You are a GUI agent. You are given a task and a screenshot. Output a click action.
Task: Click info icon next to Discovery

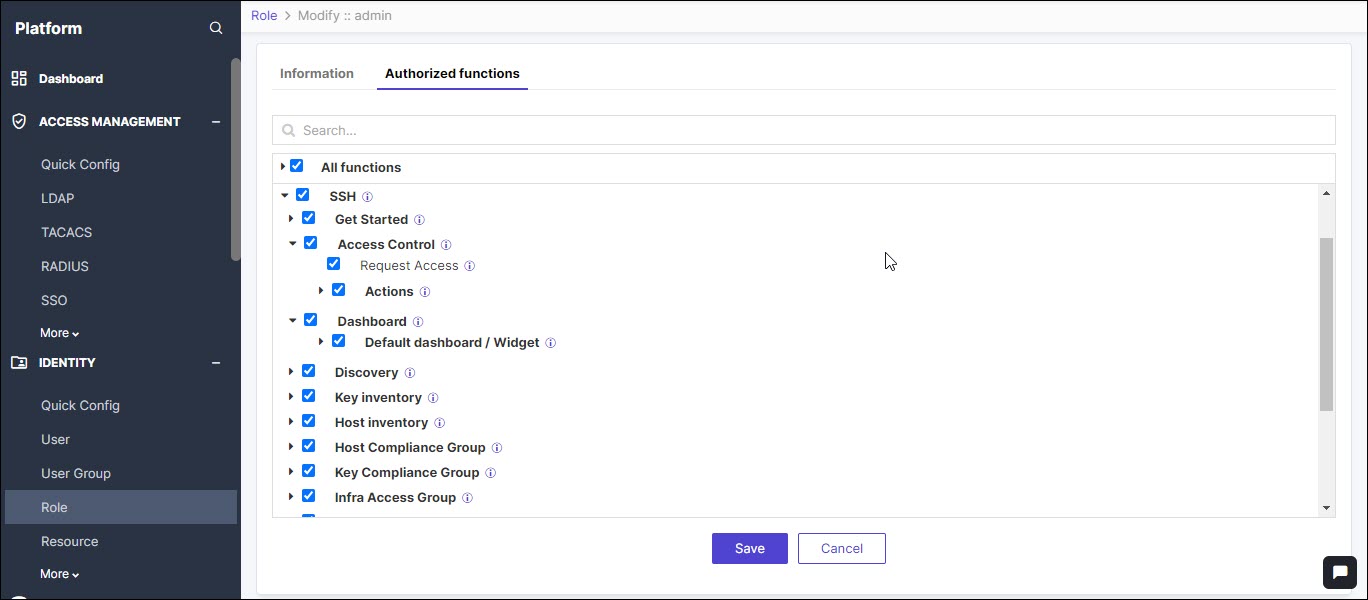point(410,373)
